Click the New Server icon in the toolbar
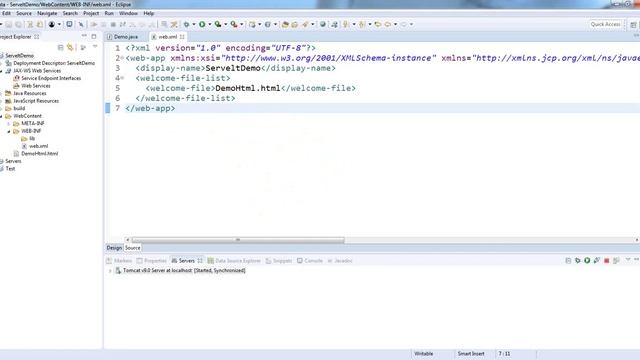Viewport: 640px width, 360px height. [252, 24]
